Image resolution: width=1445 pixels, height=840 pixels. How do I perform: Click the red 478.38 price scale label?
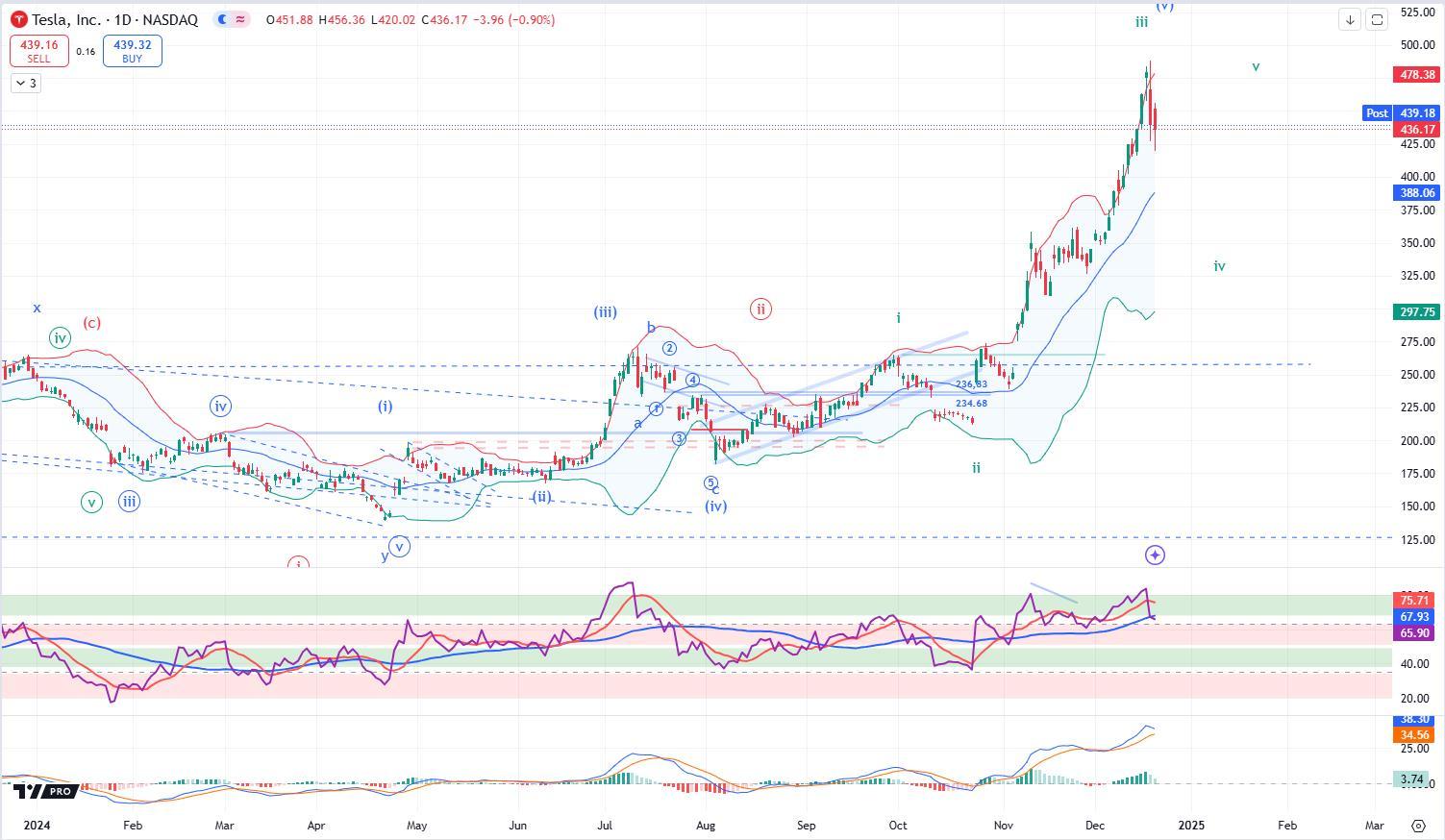point(1416,74)
